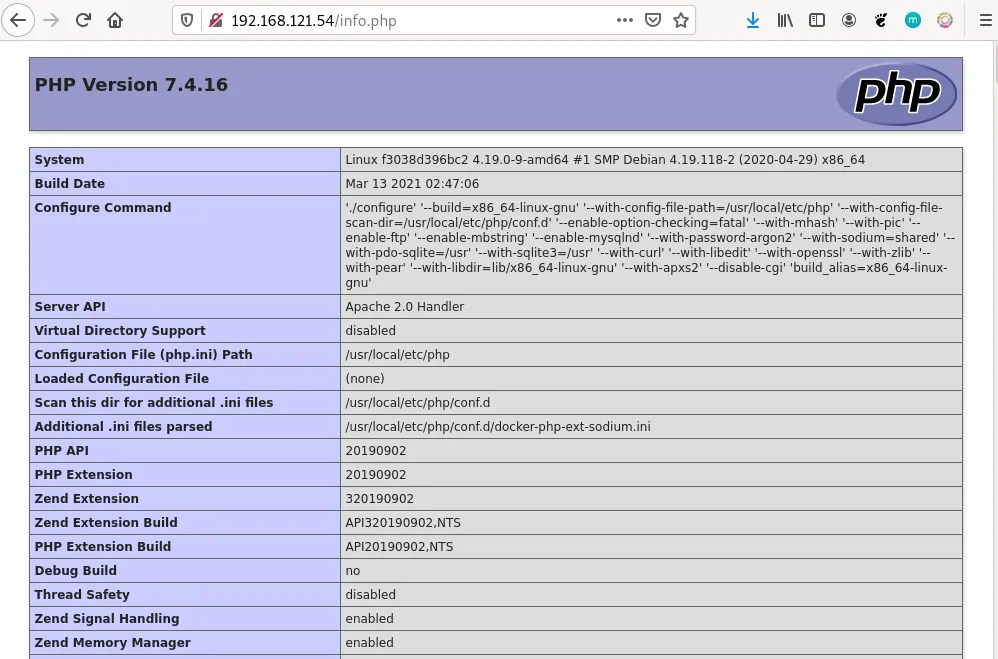Click the teal 'm' extension icon
The image size is (998, 659).
click(x=913, y=20)
